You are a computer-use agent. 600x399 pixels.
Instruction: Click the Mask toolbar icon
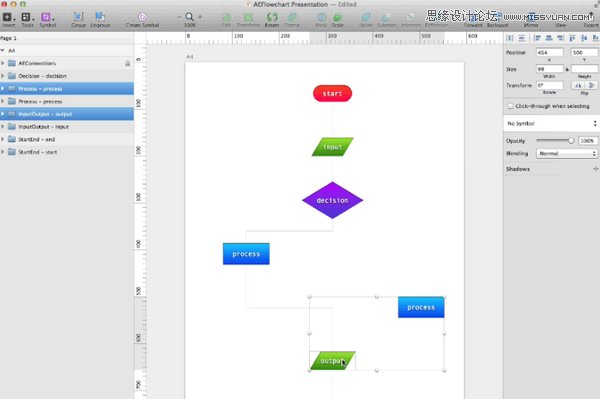321,18
